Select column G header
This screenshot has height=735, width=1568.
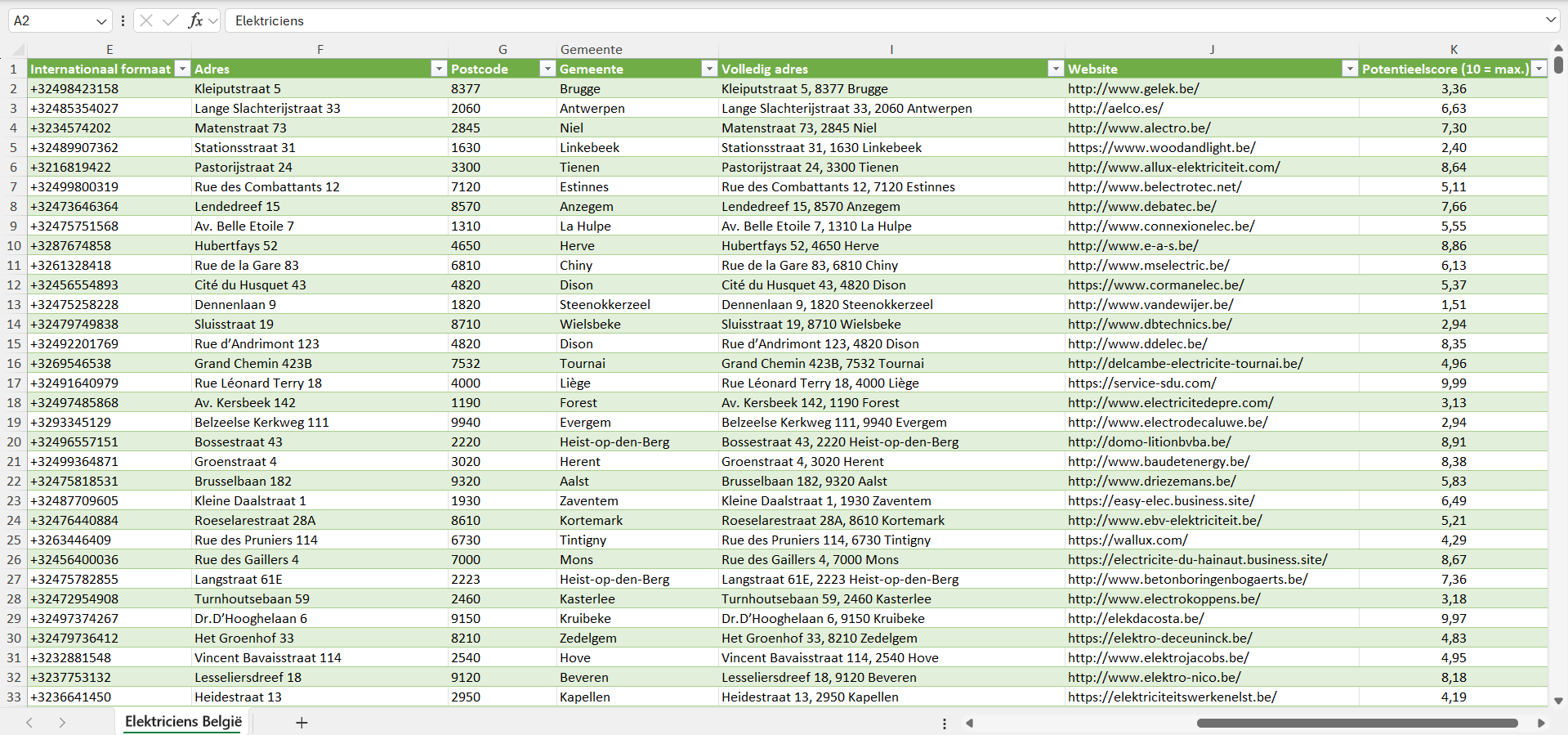click(503, 50)
